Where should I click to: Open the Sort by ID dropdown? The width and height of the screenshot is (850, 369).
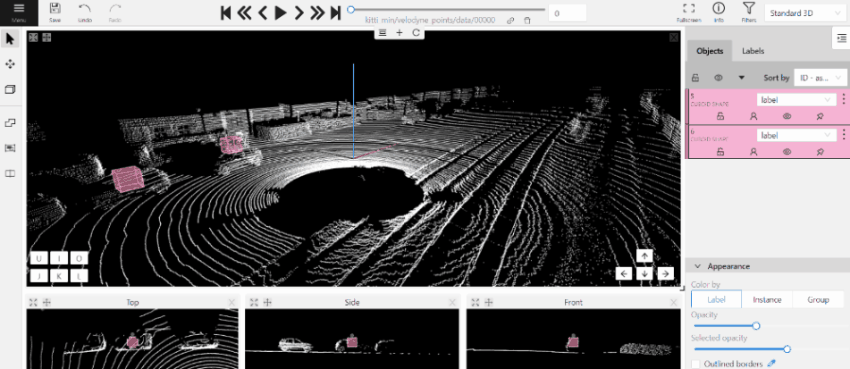click(819, 77)
